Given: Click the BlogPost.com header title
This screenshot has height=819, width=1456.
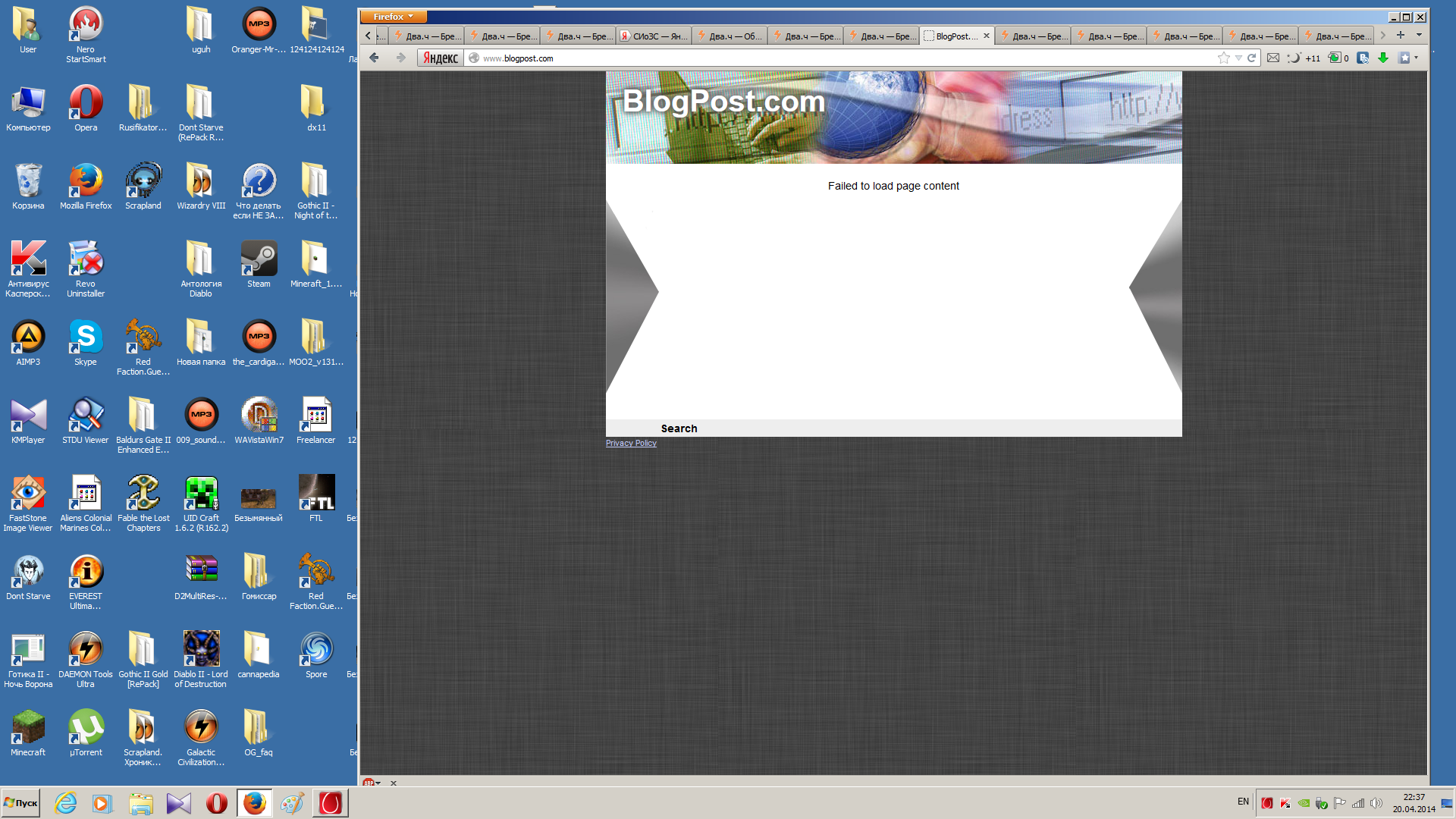Looking at the screenshot, I should [x=723, y=102].
